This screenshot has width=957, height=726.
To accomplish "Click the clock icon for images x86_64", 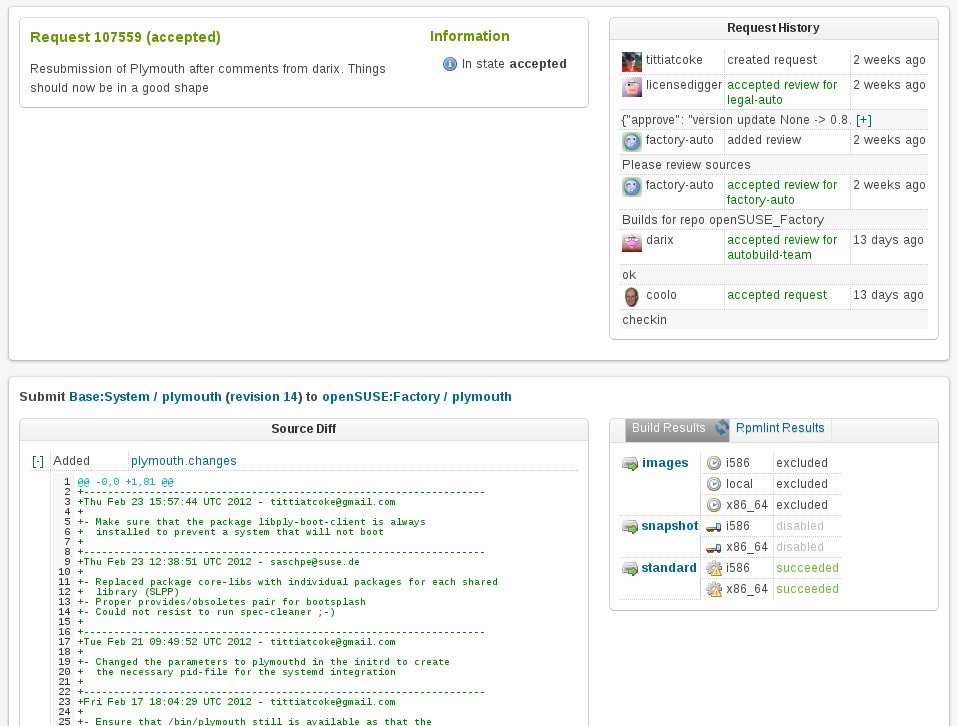I will coord(713,505).
